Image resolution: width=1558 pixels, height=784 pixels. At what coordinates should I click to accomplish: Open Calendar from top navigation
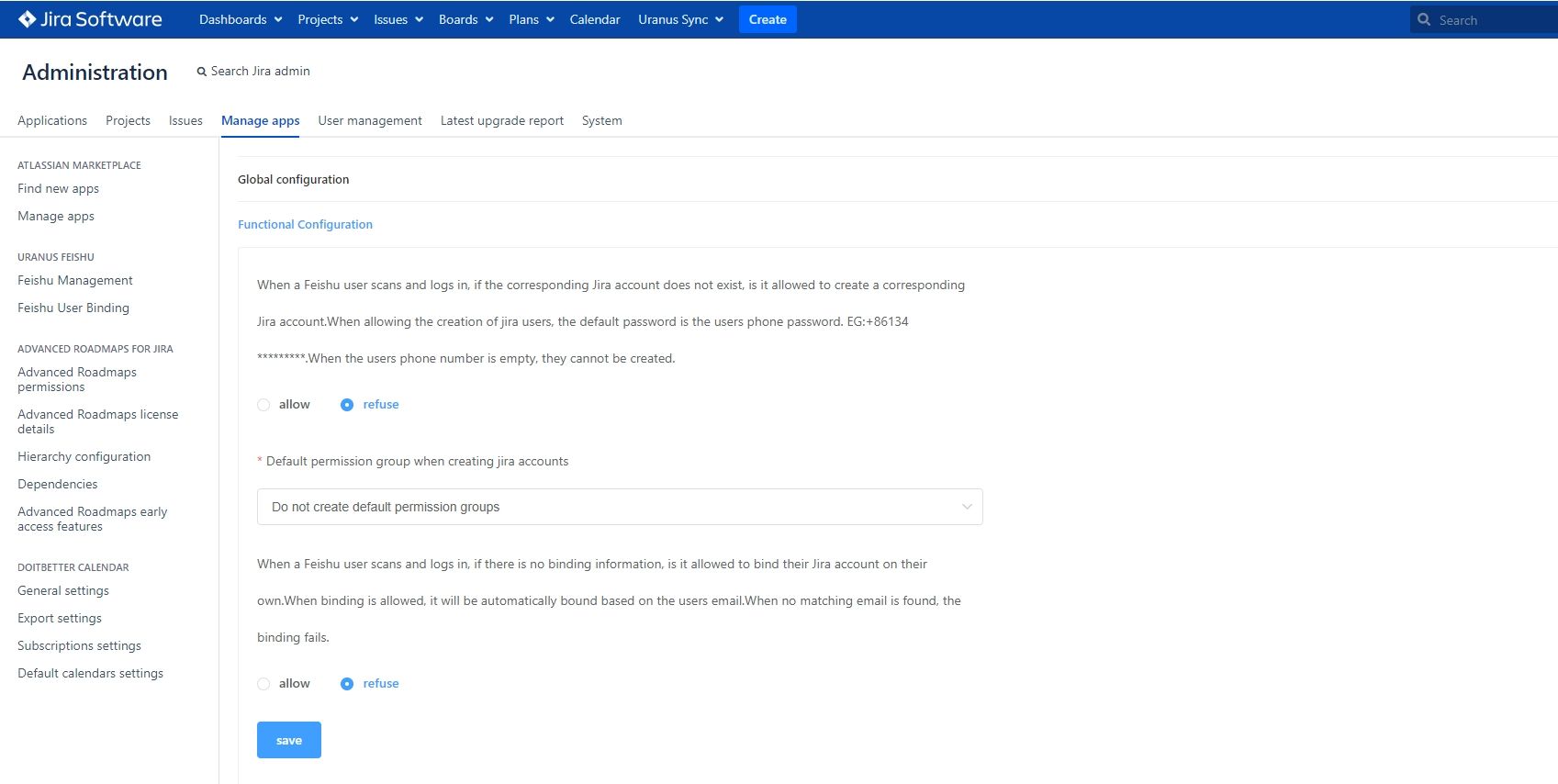tap(595, 19)
